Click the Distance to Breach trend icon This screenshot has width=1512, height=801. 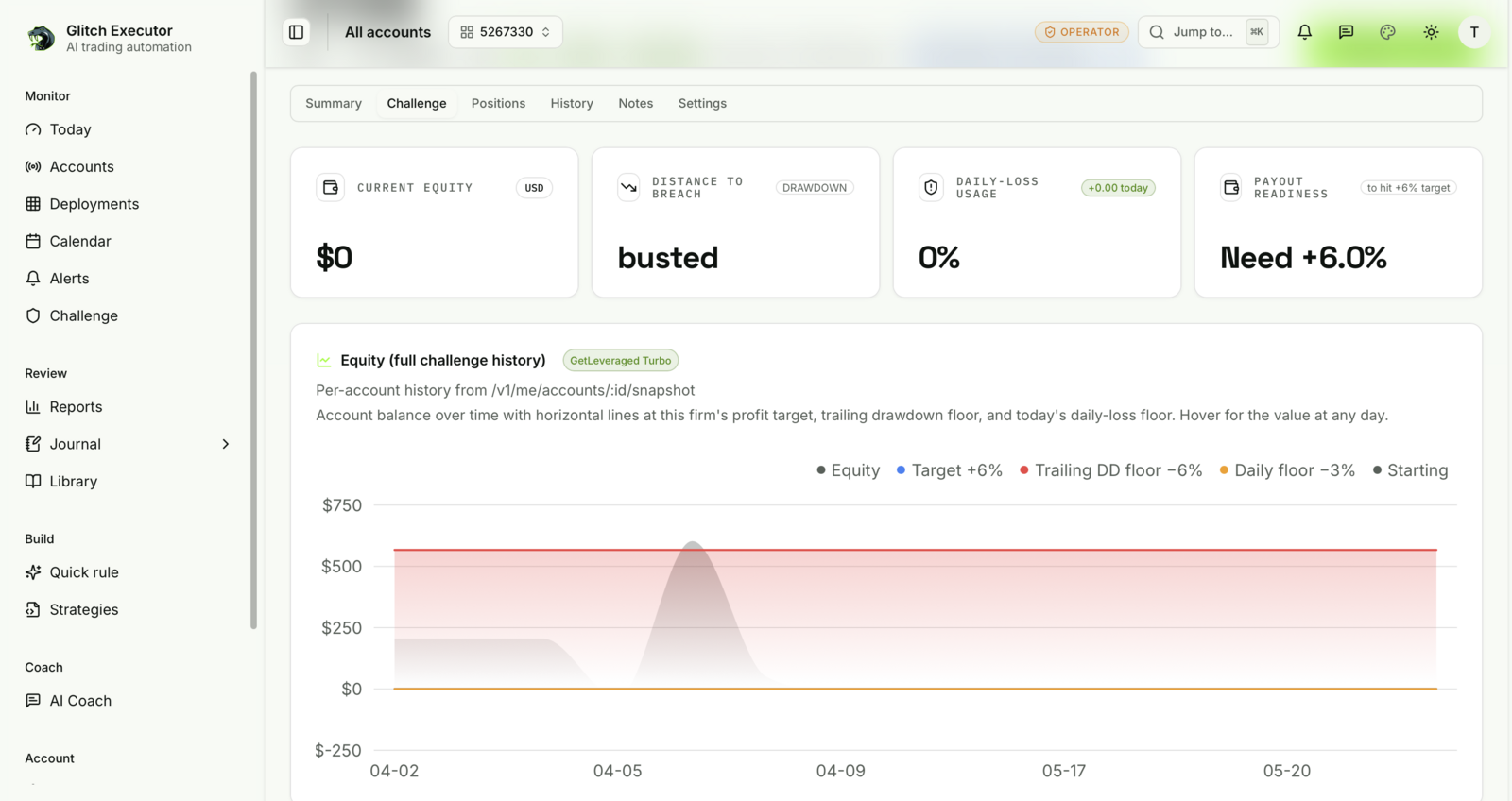coord(628,187)
